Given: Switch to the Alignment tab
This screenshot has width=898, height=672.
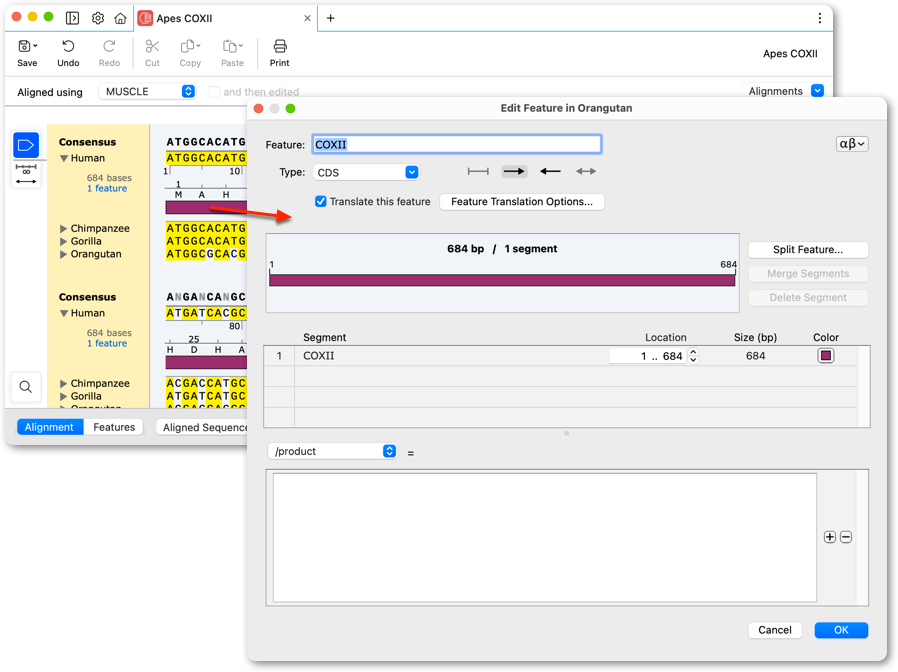Looking at the screenshot, I should pos(49,427).
